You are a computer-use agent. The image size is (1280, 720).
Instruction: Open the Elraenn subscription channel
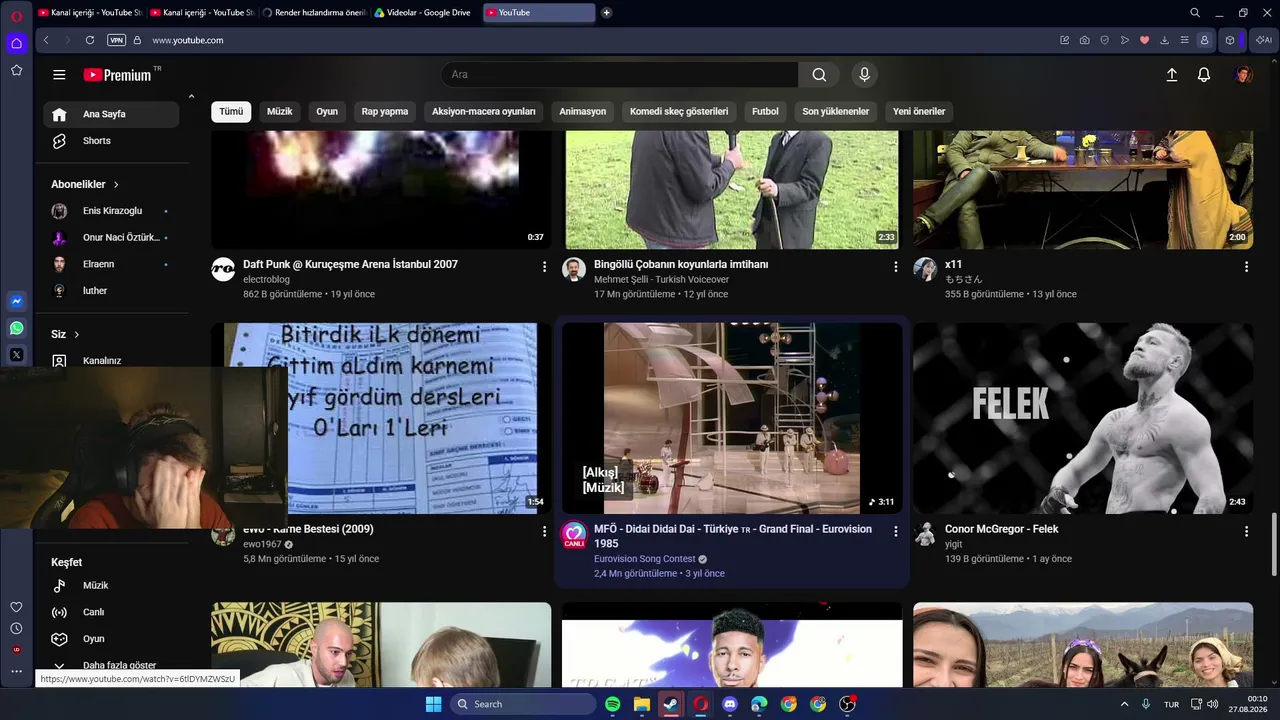[x=111, y=264]
